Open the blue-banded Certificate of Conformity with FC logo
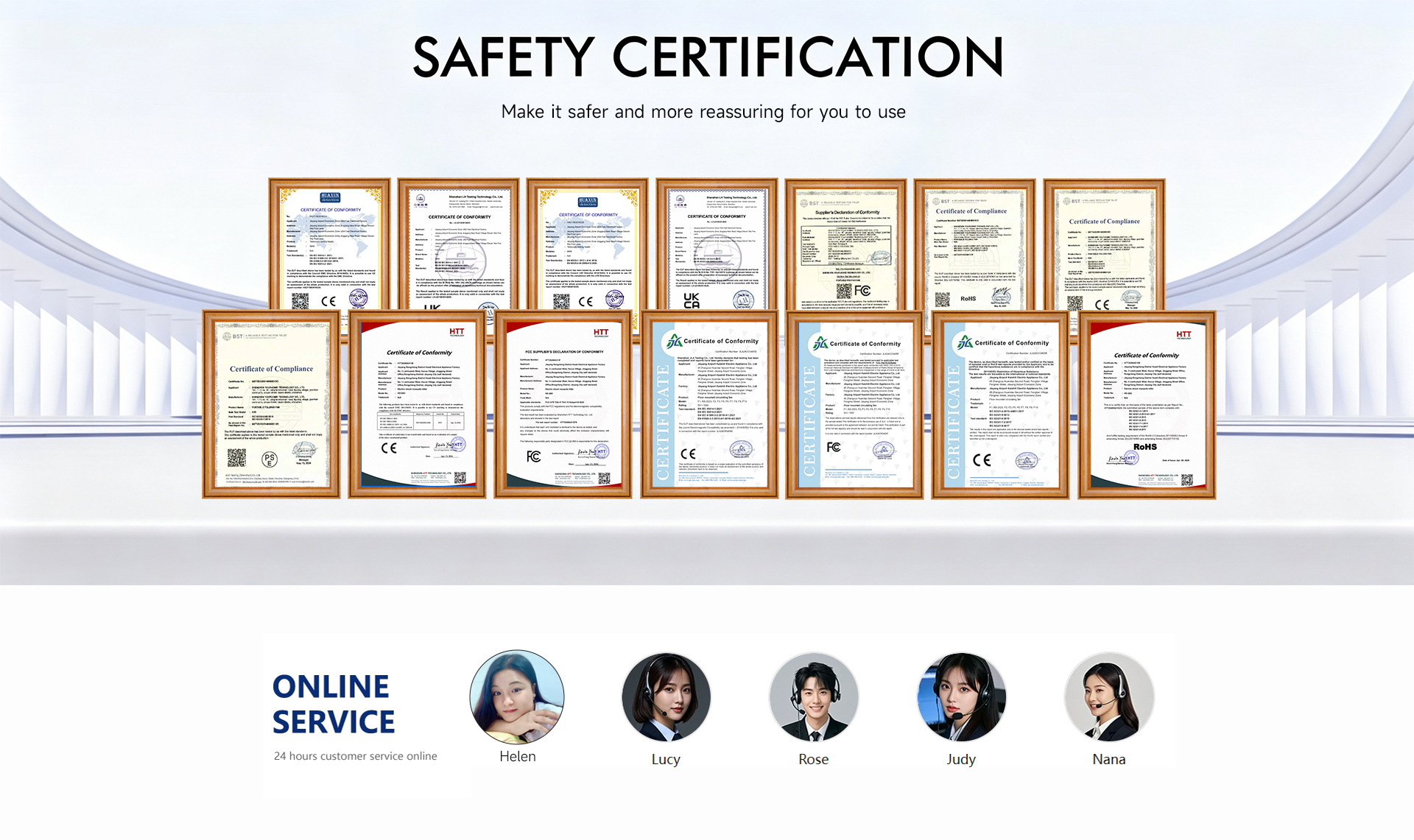The image size is (1414, 840). pos(854,405)
